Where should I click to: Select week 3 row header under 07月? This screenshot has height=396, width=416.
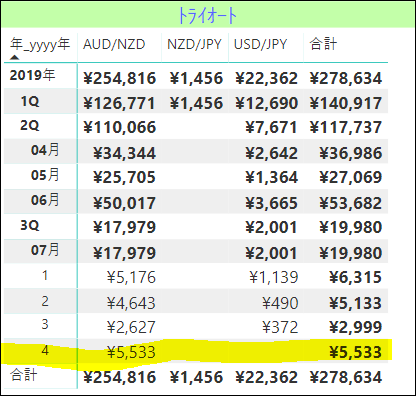(45, 324)
